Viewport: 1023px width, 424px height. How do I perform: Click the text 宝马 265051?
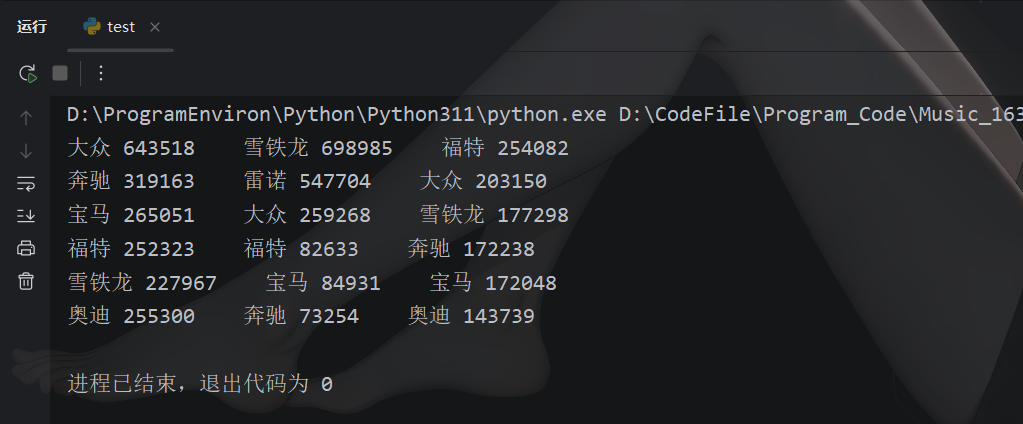click(x=131, y=215)
